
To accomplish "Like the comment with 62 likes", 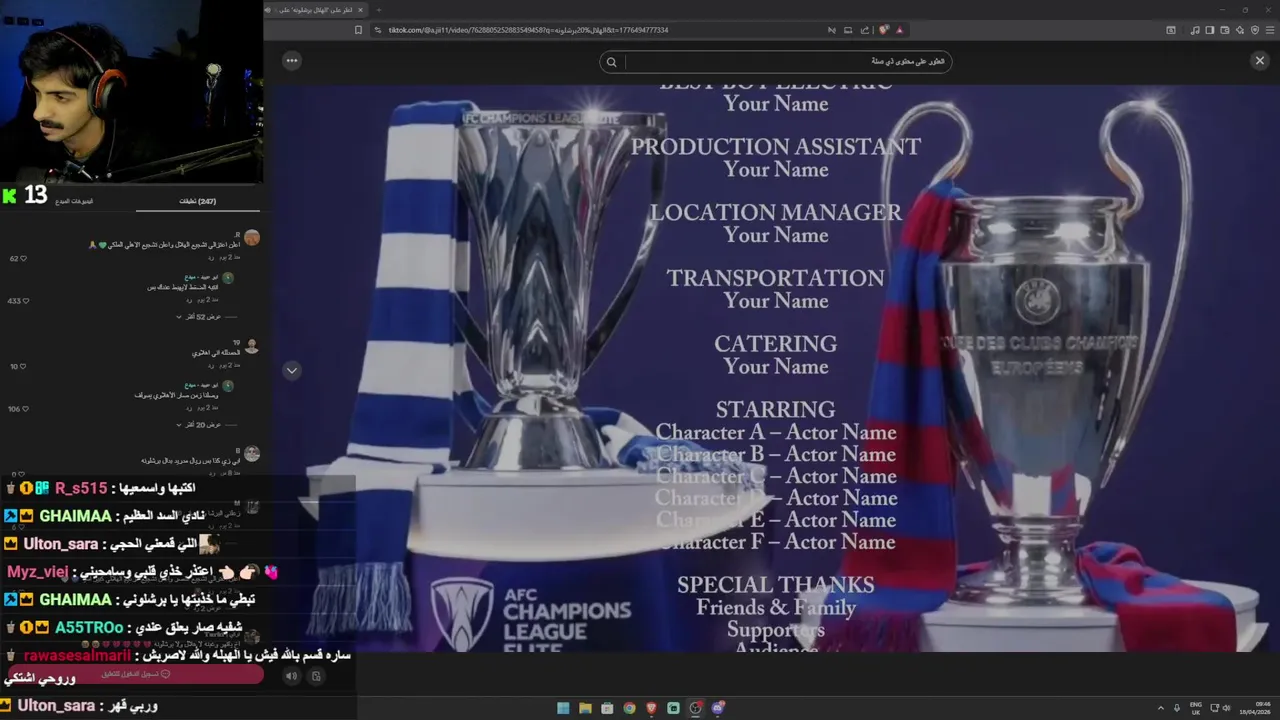I will click(23, 258).
